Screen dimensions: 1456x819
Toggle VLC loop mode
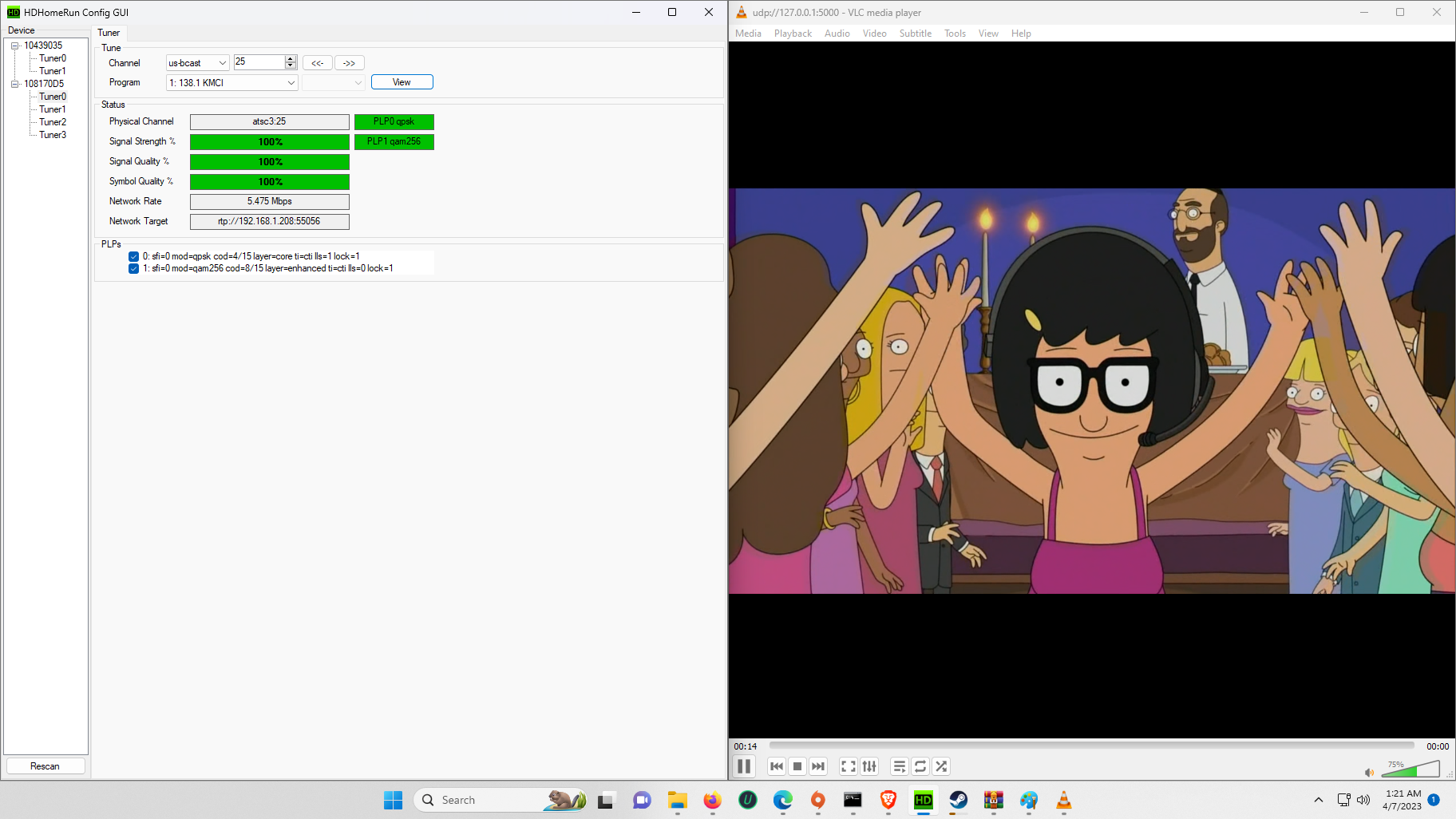920,766
